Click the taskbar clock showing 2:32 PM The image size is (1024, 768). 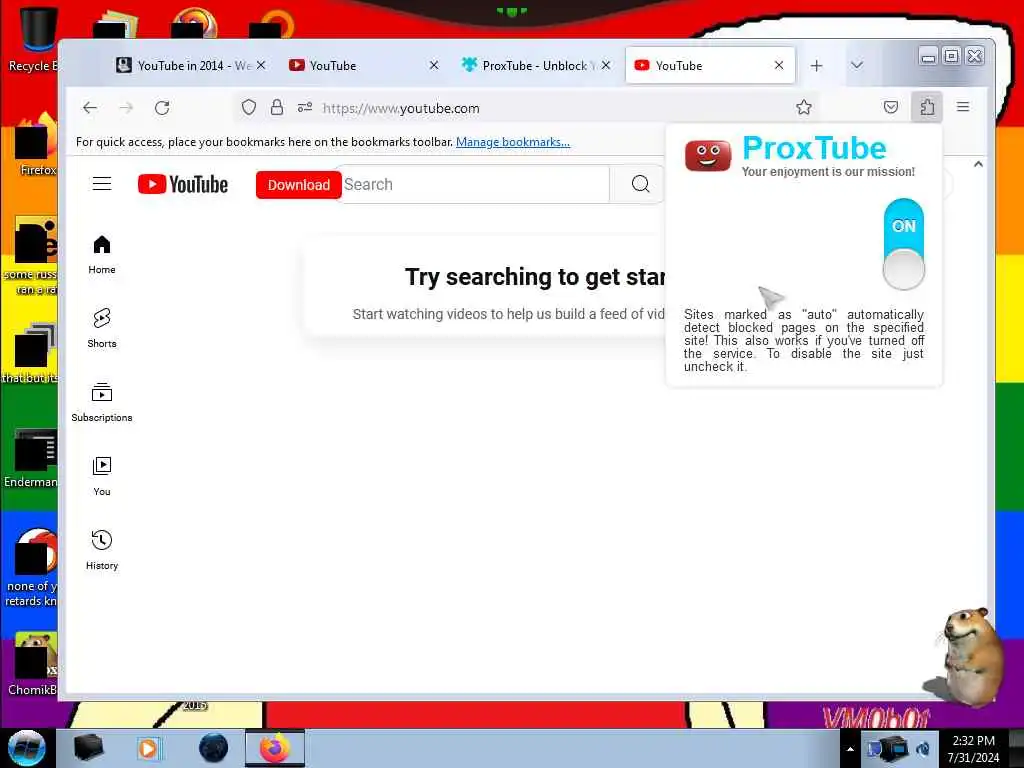click(x=973, y=748)
